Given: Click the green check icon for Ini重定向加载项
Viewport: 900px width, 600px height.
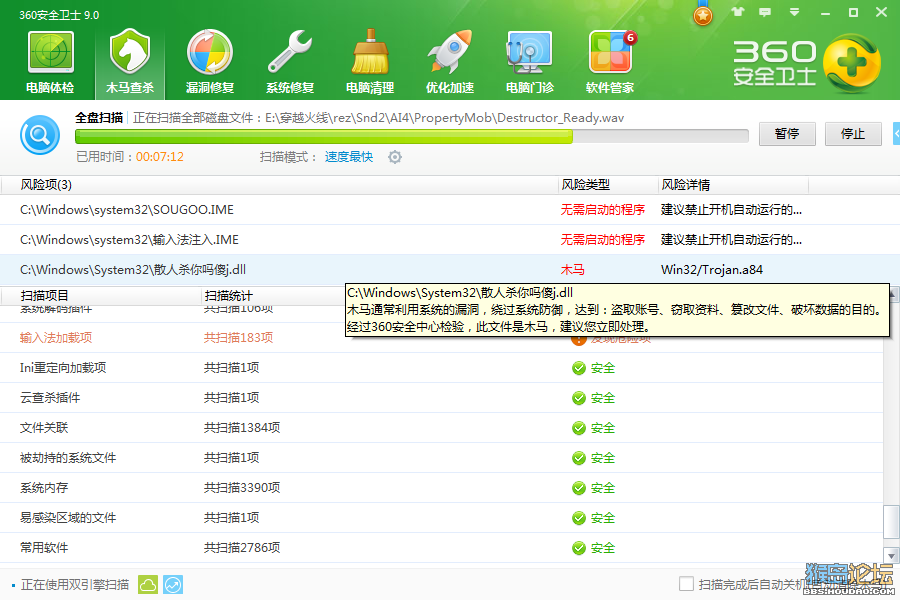Looking at the screenshot, I should coord(579,368).
